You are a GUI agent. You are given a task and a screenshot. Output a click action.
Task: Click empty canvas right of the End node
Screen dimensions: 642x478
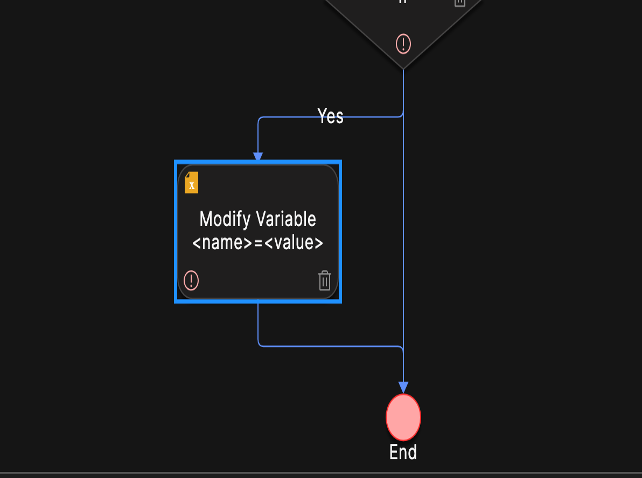pos(530,418)
